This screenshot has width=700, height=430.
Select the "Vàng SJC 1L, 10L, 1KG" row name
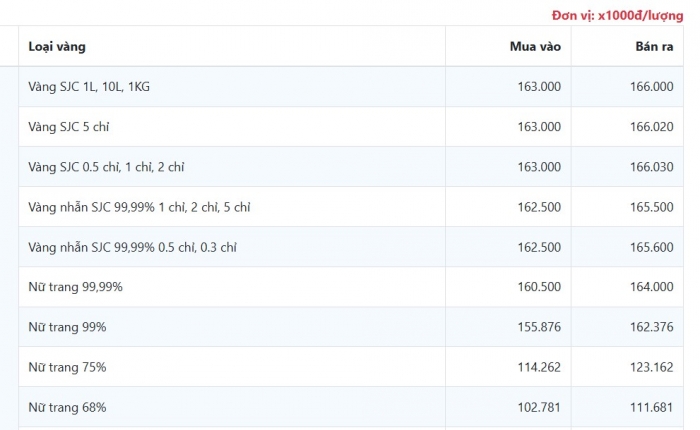[89, 87]
